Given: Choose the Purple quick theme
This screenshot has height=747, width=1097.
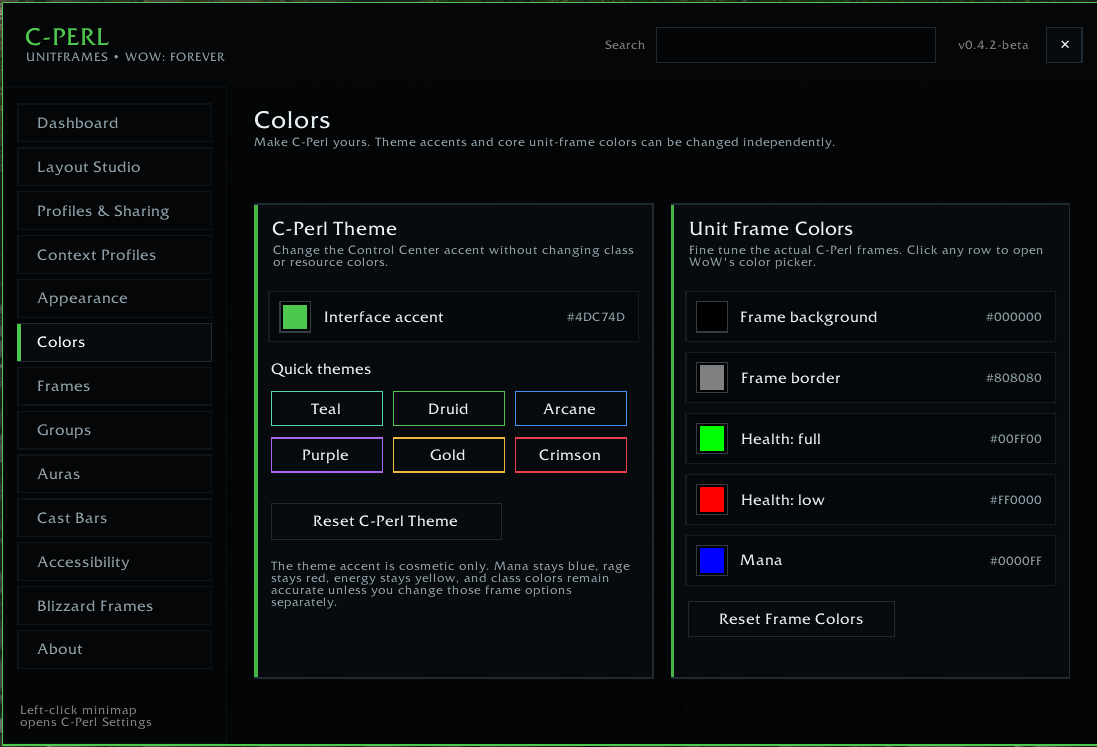Looking at the screenshot, I should click(x=327, y=455).
